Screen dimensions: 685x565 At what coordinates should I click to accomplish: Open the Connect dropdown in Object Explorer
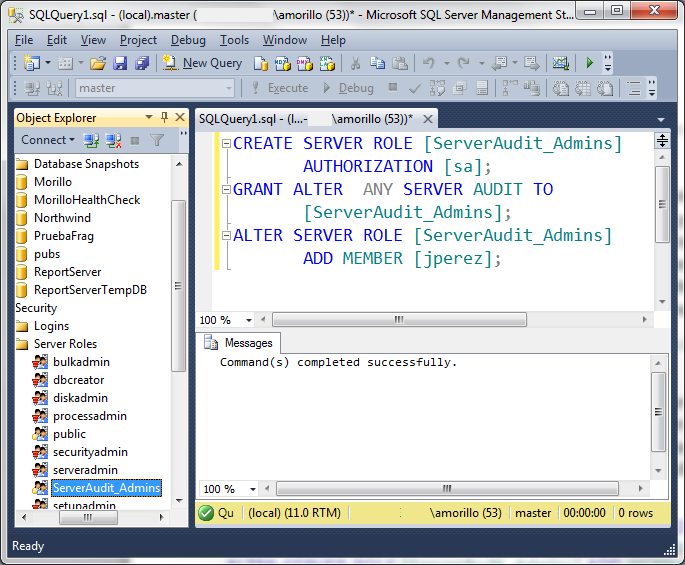tap(48, 140)
